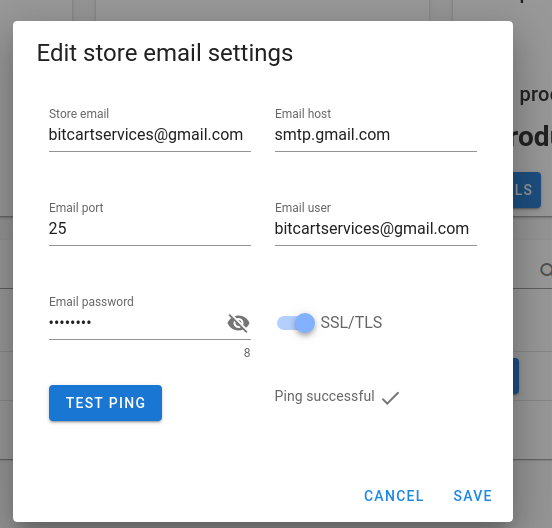Focus the Store email input field
The height and width of the screenshot is (528, 552).
click(150, 135)
